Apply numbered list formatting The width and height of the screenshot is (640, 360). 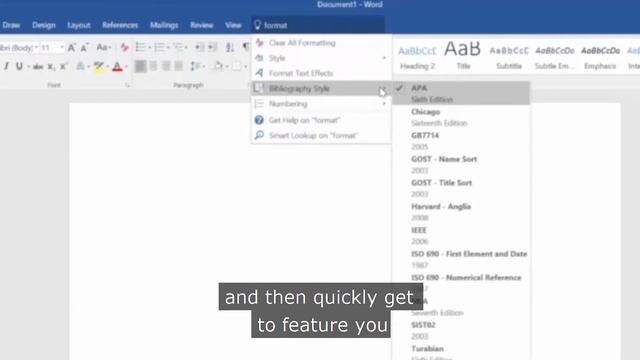click(159, 47)
